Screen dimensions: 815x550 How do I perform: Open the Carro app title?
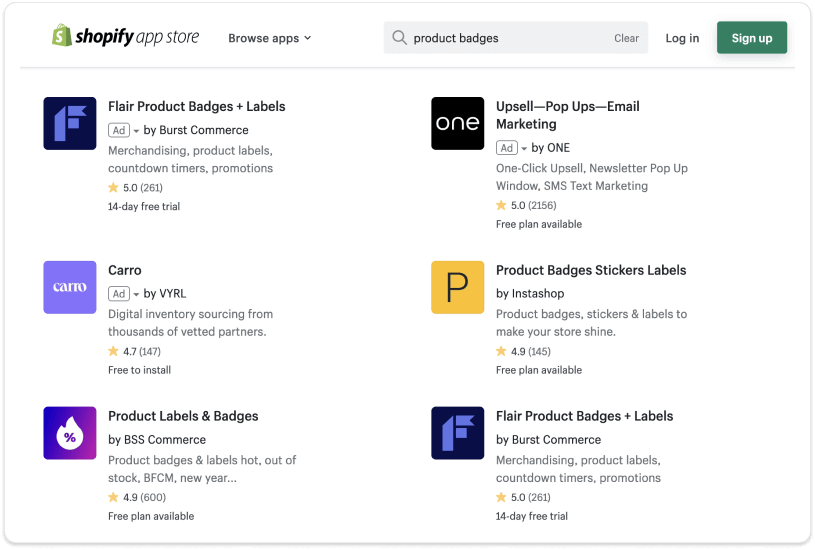point(125,270)
